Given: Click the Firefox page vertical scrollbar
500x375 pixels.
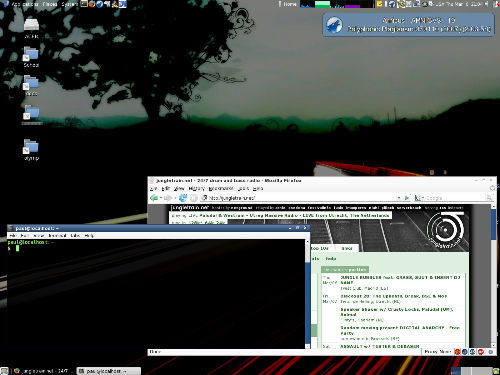Looking at the screenshot, I should tap(493, 275).
